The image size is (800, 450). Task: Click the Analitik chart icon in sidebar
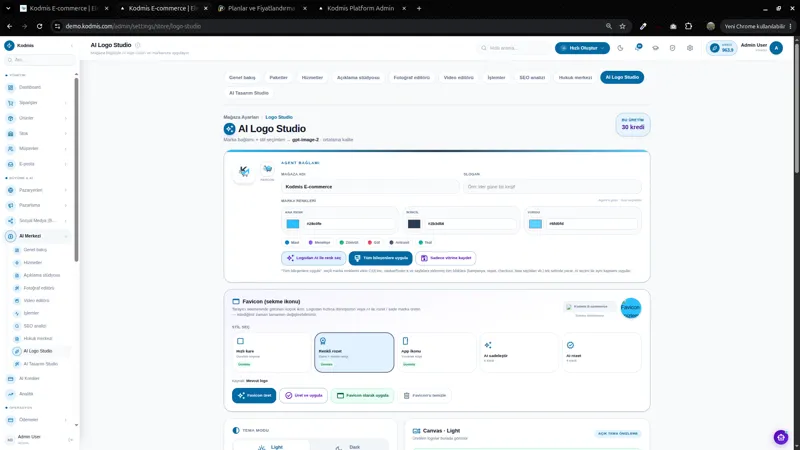11,394
